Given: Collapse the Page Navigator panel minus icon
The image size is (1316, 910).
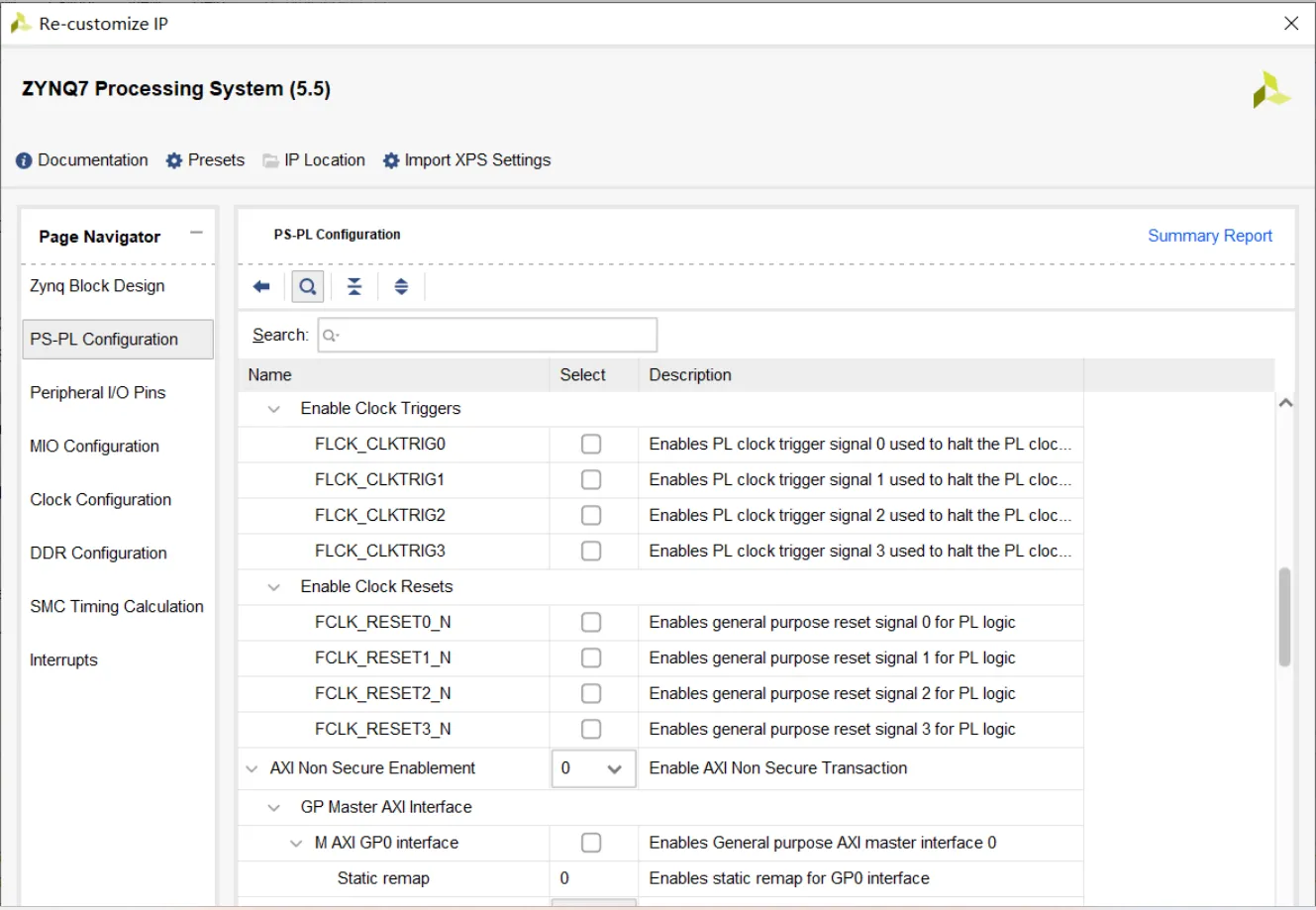Looking at the screenshot, I should click(196, 233).
